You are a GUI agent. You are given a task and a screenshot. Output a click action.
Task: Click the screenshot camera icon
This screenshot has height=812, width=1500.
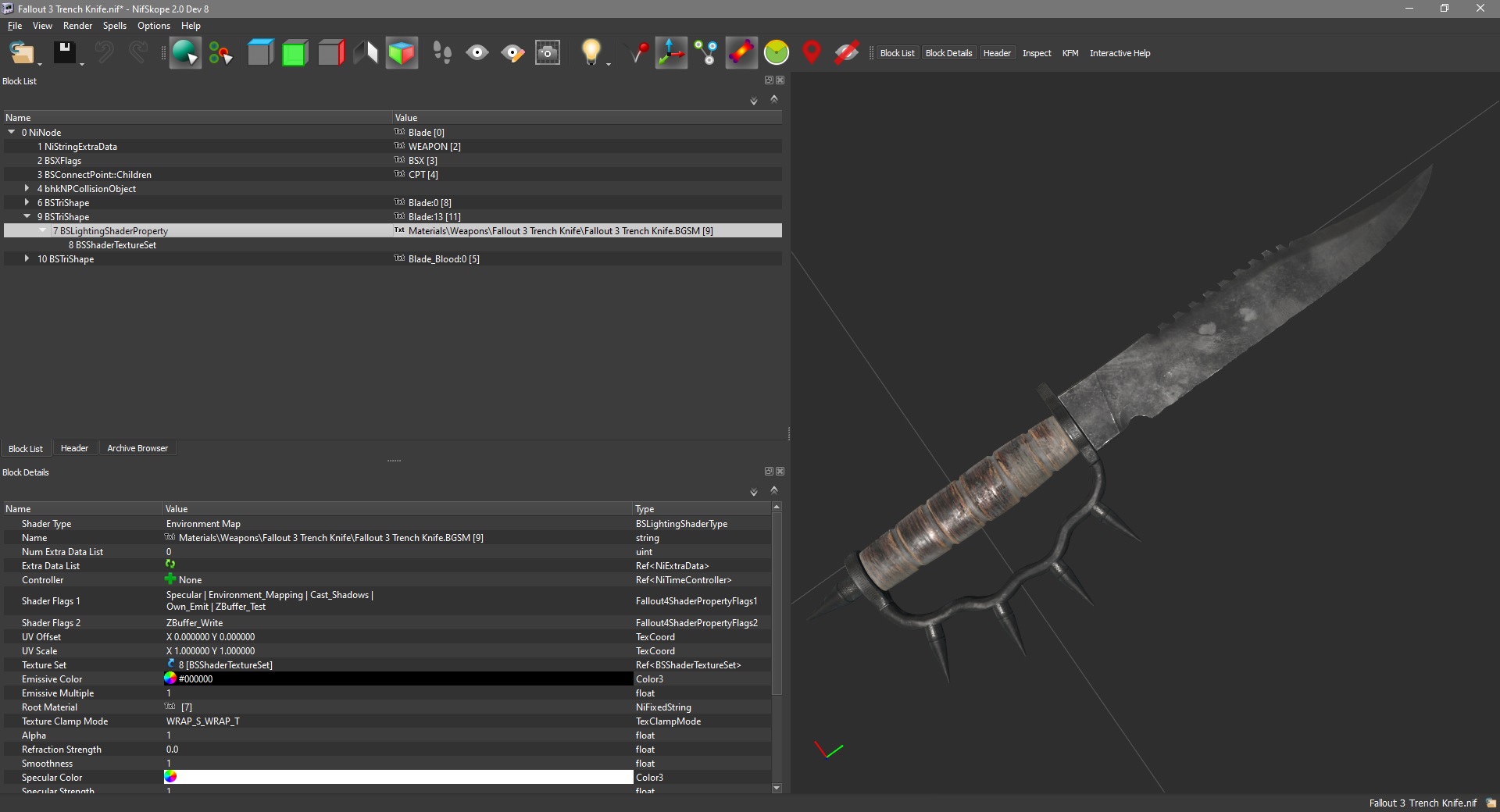[x=548, y=53]
